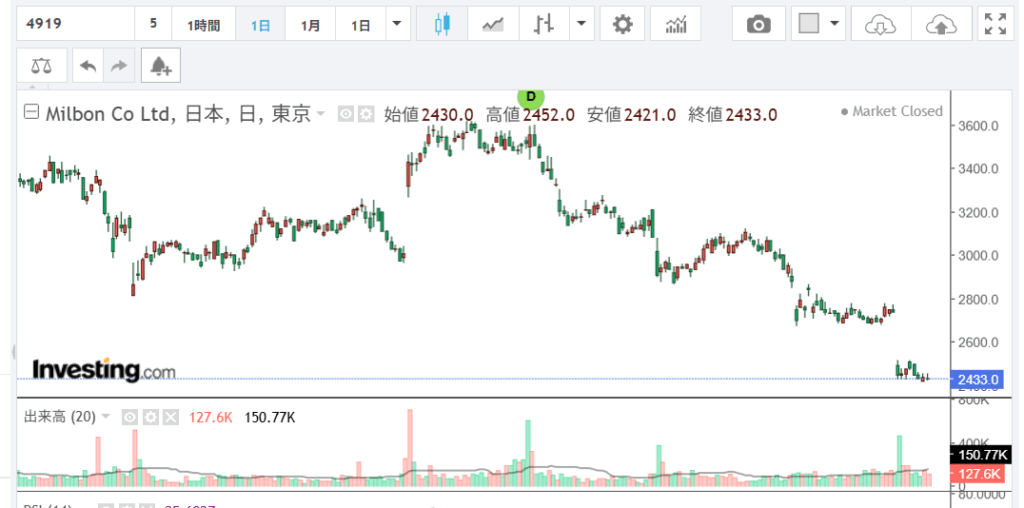Screen dimensions: 1024x508
Task: Toggle visibility eye for Milbon Co Ltd series
Action: coord(345,114)
